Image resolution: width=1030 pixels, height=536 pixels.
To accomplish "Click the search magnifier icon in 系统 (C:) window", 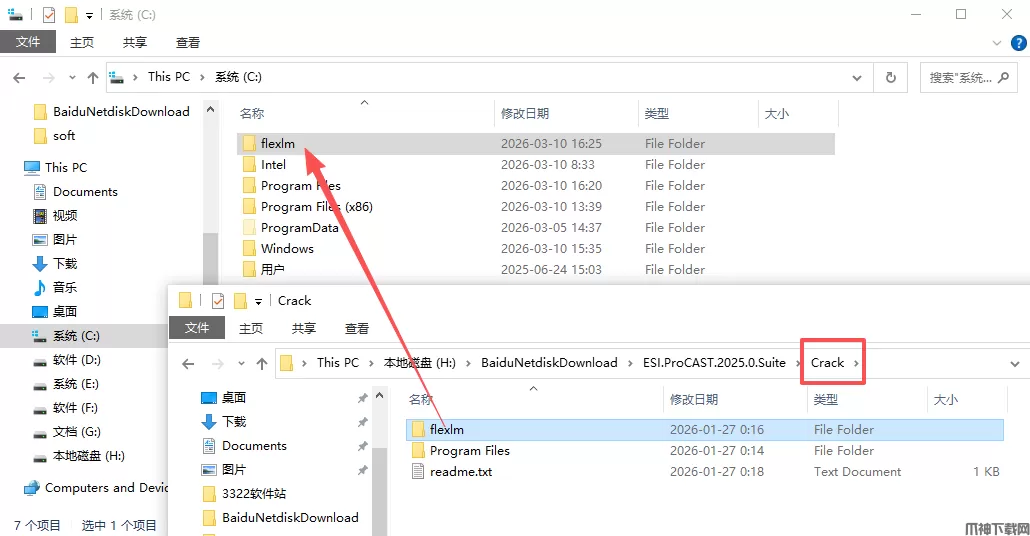I will click(x=1003, y=78).
